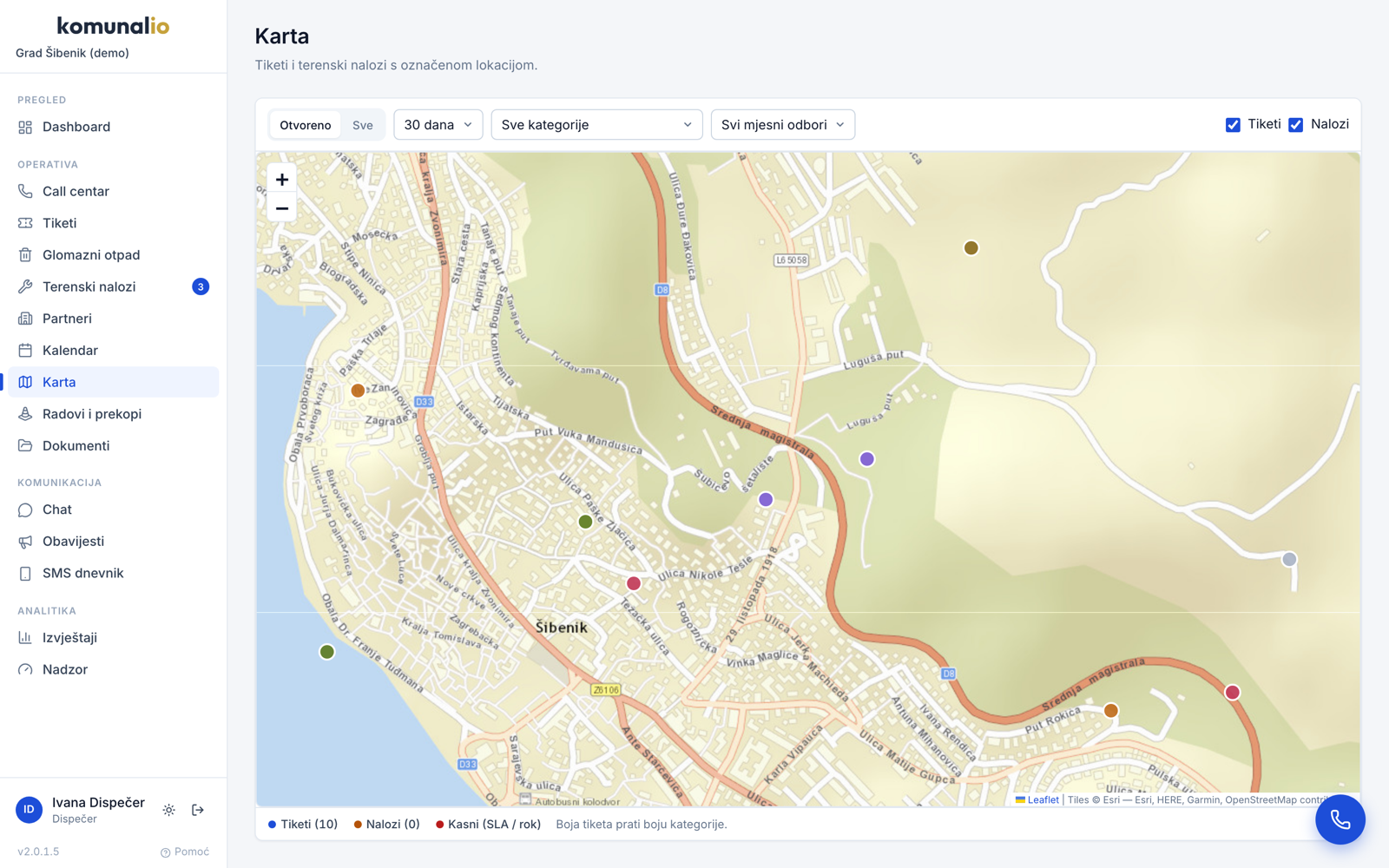This screenshot has width=1389, height=868.
Task: Click the Kalendar calendar icon
Action: (x=25, y=350)
